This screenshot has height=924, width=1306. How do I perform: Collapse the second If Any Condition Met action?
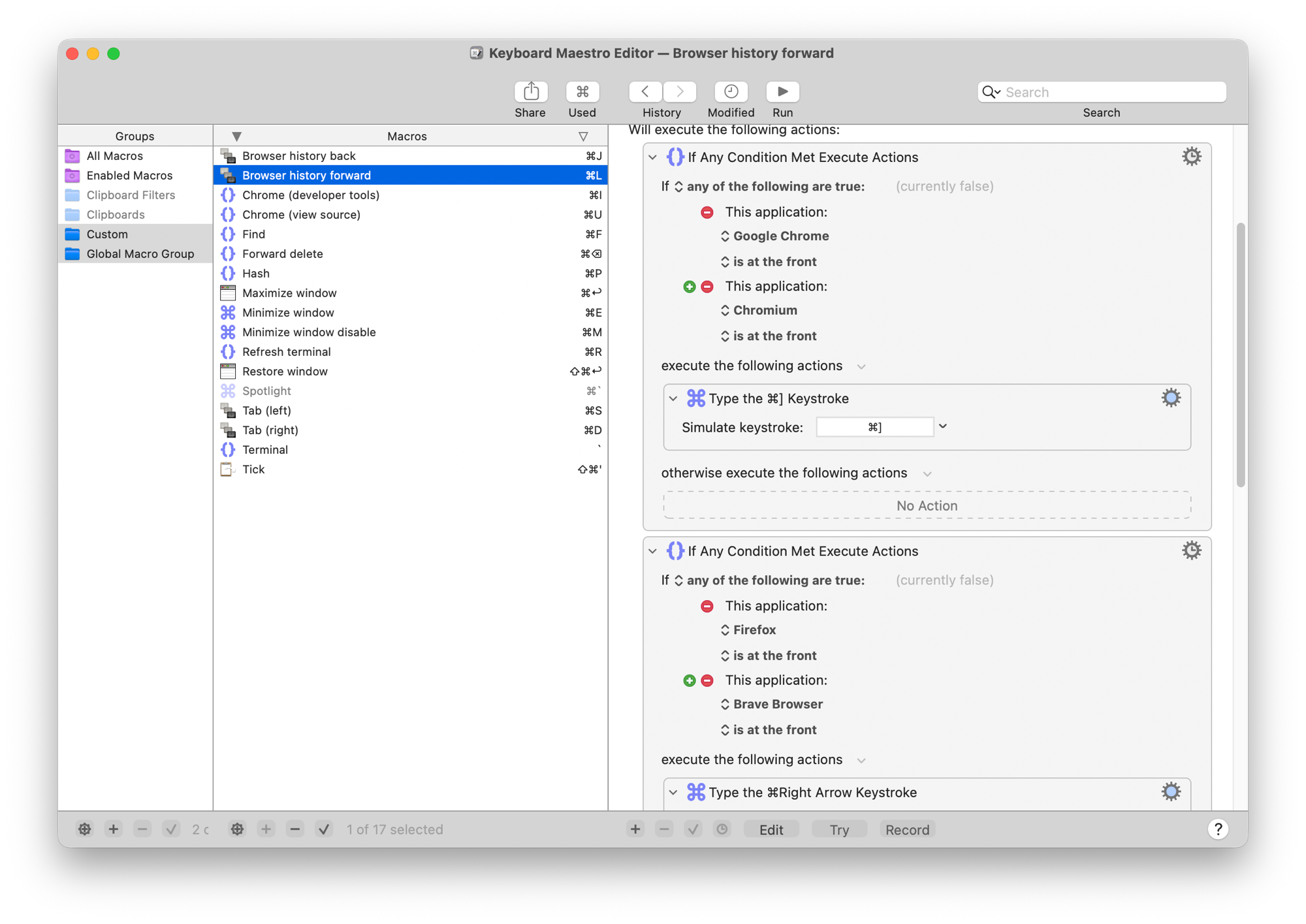pos(653,551)
